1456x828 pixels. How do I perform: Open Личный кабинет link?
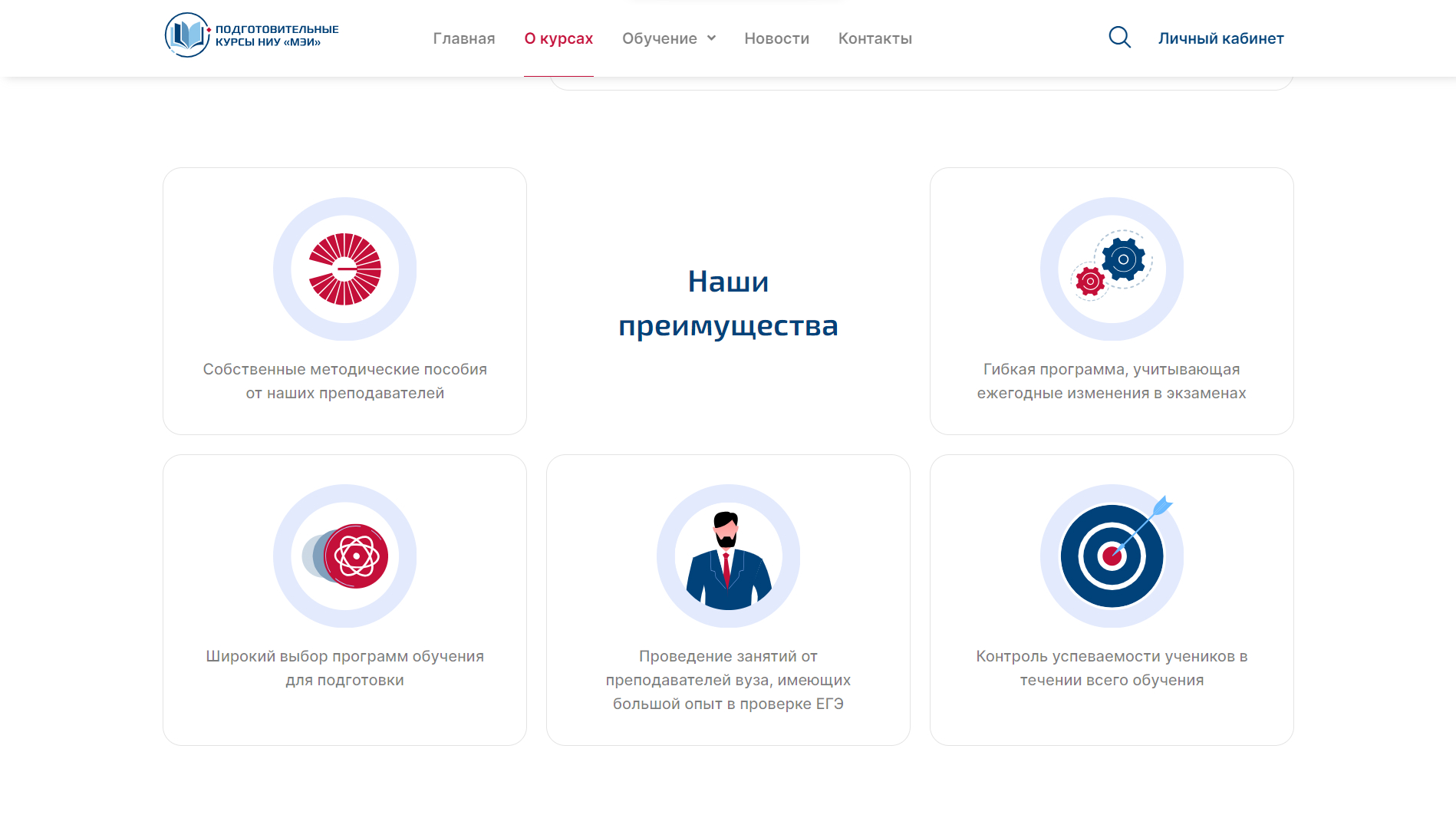[x=1220, y=38]
